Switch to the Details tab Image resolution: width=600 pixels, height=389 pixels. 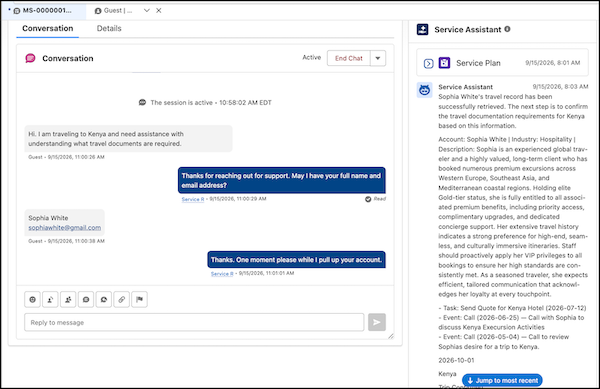tap(109, 28)
